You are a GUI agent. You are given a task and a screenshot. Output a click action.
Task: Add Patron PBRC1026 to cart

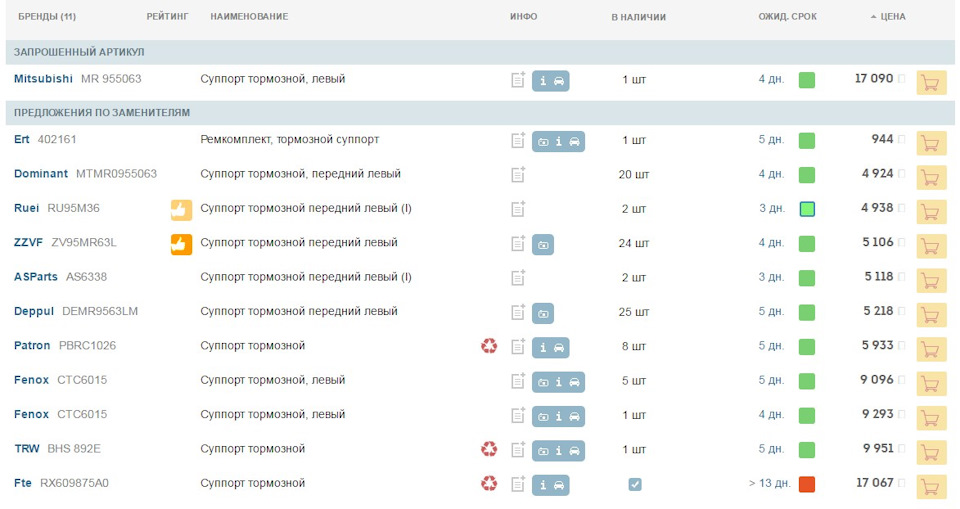click(931, 349)
